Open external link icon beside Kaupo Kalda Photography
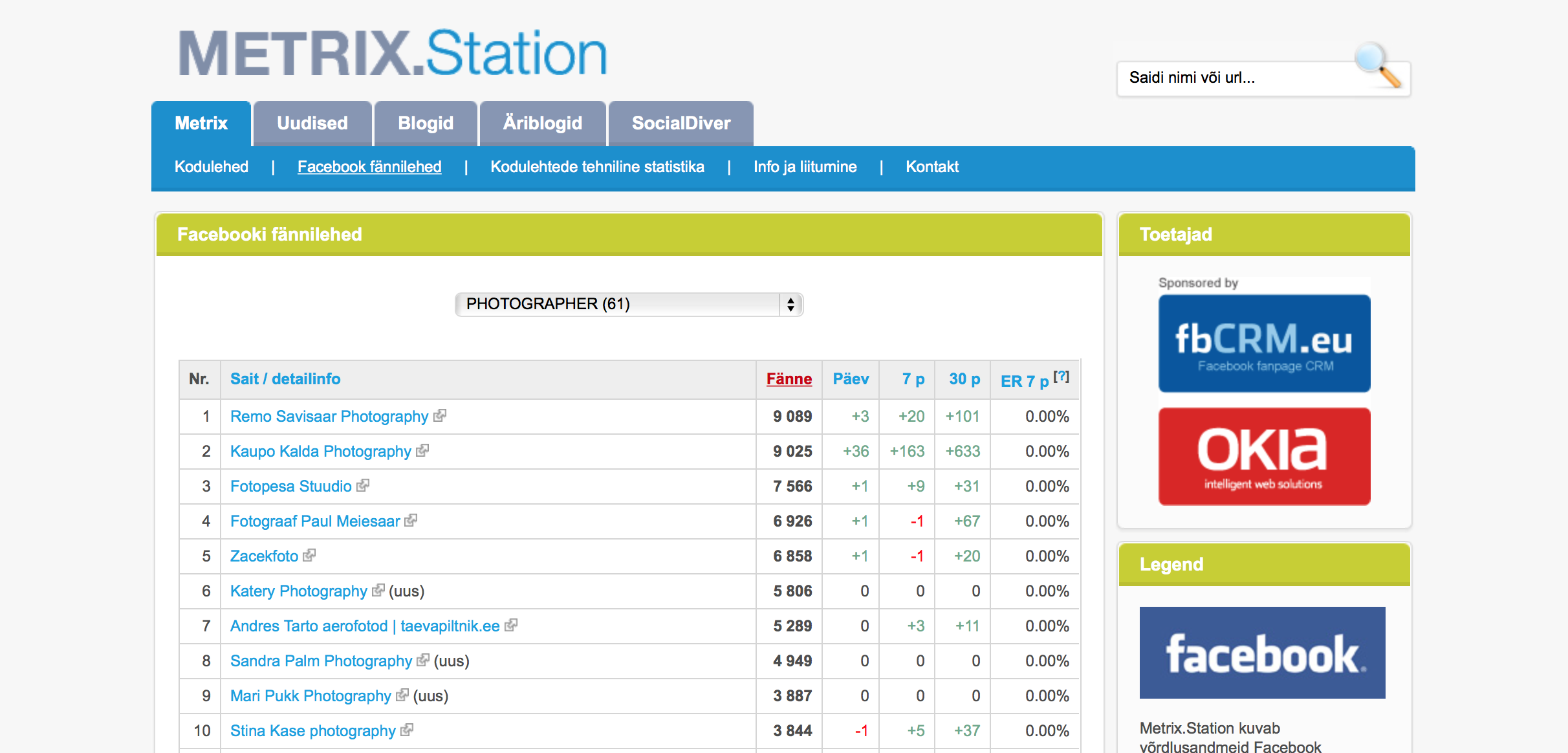Image resolution: width=1568 pixels, height=753 pixels. pos(422,450)
